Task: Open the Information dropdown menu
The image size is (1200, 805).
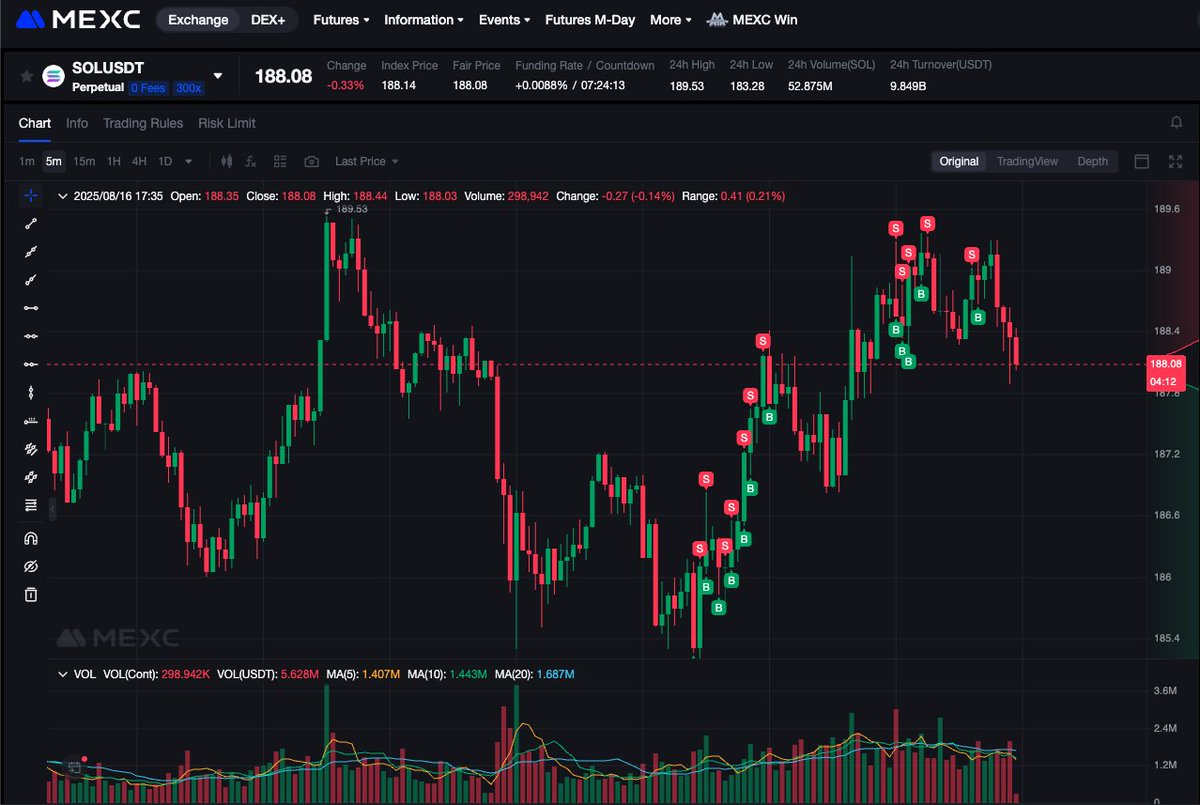Action: coord(424,20)
